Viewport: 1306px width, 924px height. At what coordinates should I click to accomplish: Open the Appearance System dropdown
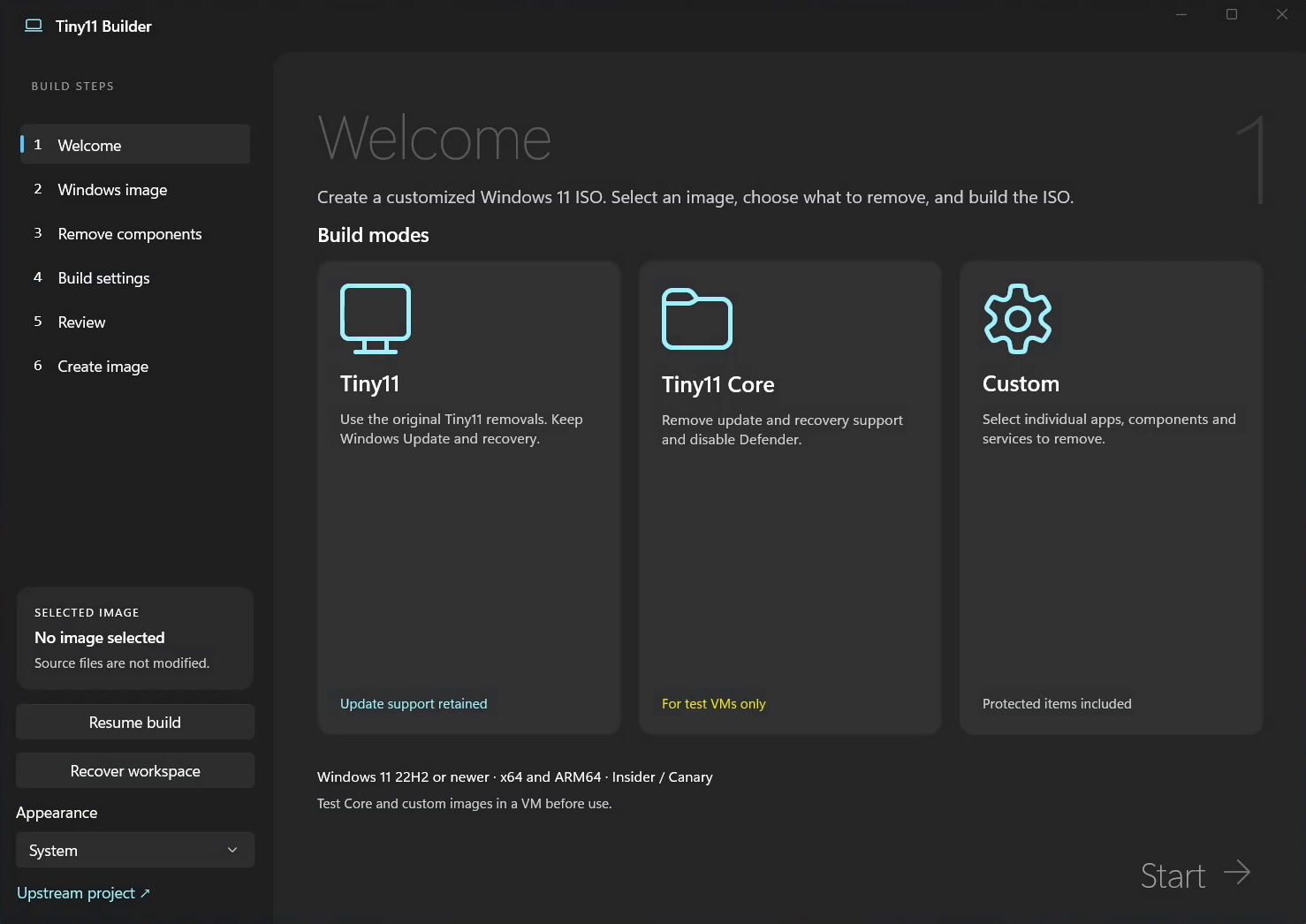[x=135, y=850]
